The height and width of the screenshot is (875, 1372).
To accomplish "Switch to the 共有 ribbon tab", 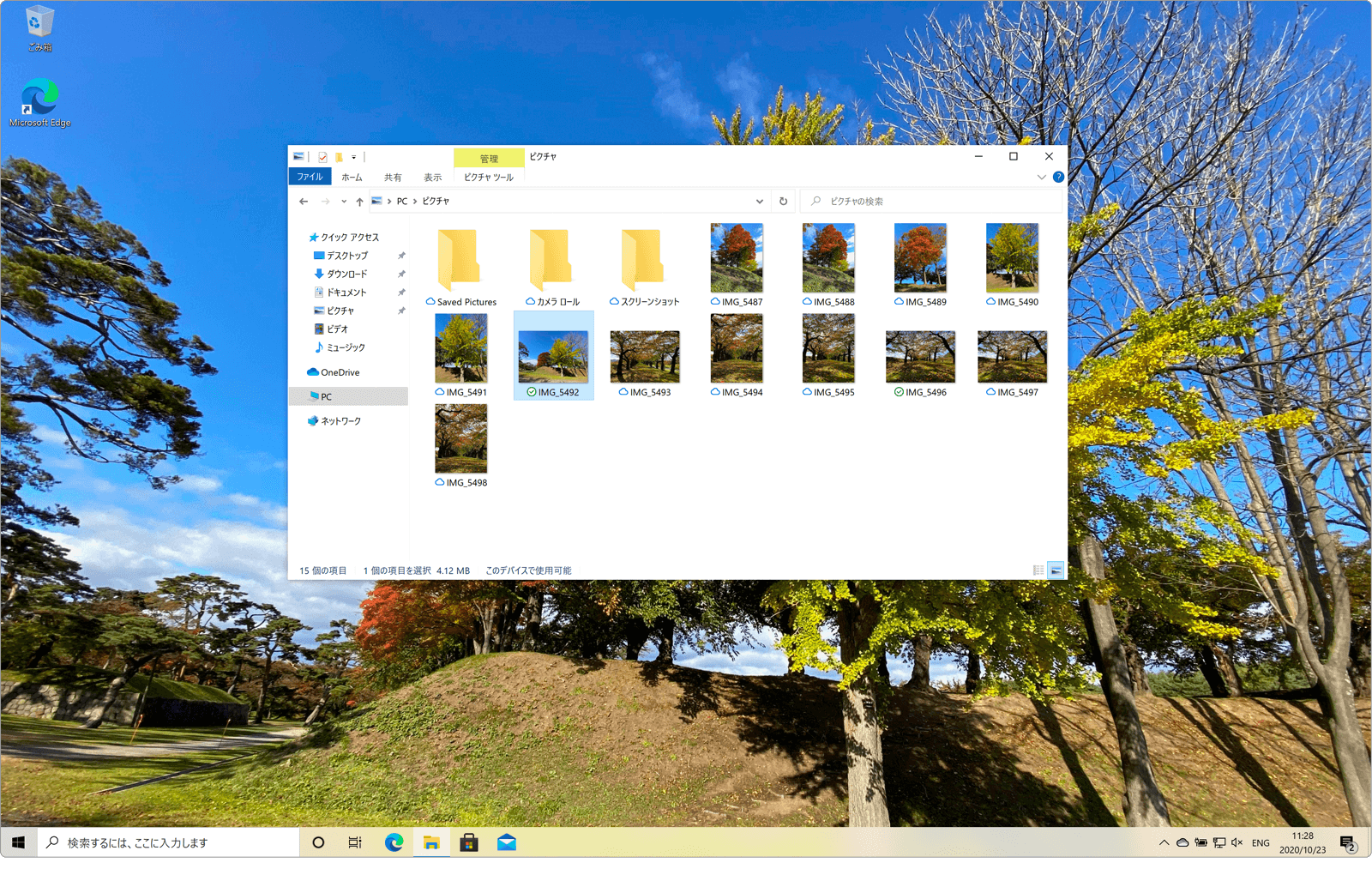I will (x=393, y=178).
